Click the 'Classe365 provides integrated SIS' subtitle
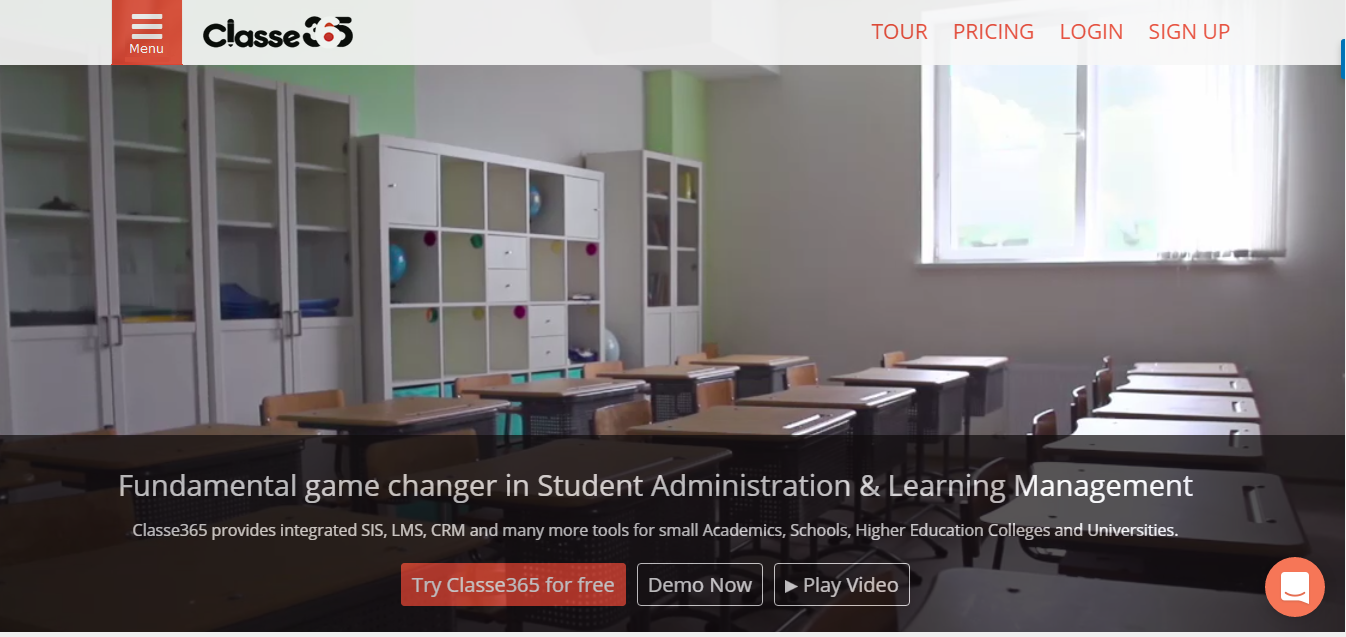 click(655, 530)
